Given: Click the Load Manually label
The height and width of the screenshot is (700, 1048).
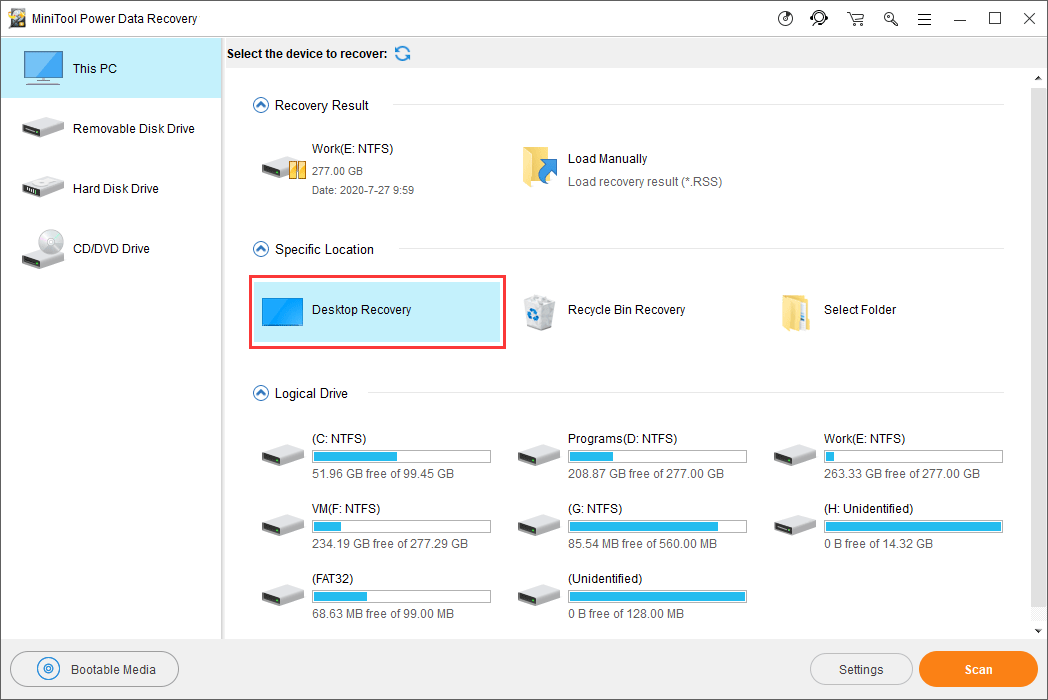Looking at the screenshot, I should coord(608,158).
